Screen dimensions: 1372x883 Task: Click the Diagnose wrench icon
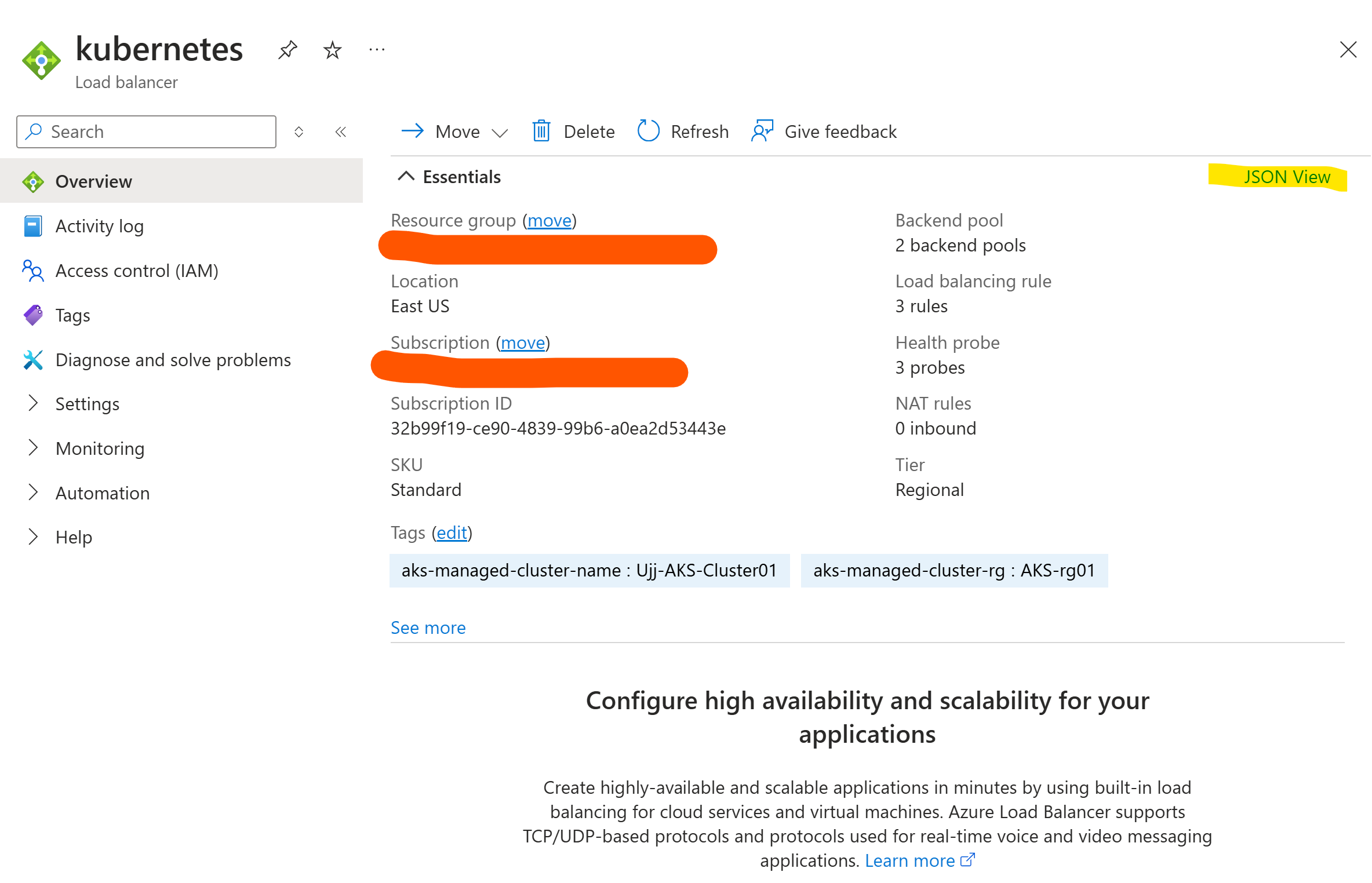coord(33,360)
